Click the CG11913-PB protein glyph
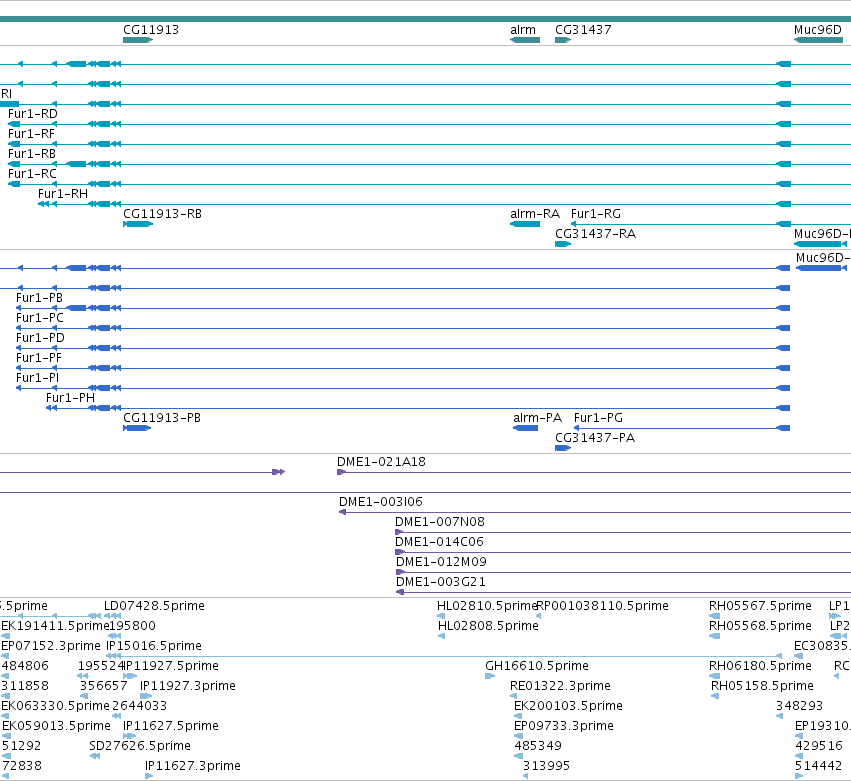The image size is (851, 781). (137, 428)
